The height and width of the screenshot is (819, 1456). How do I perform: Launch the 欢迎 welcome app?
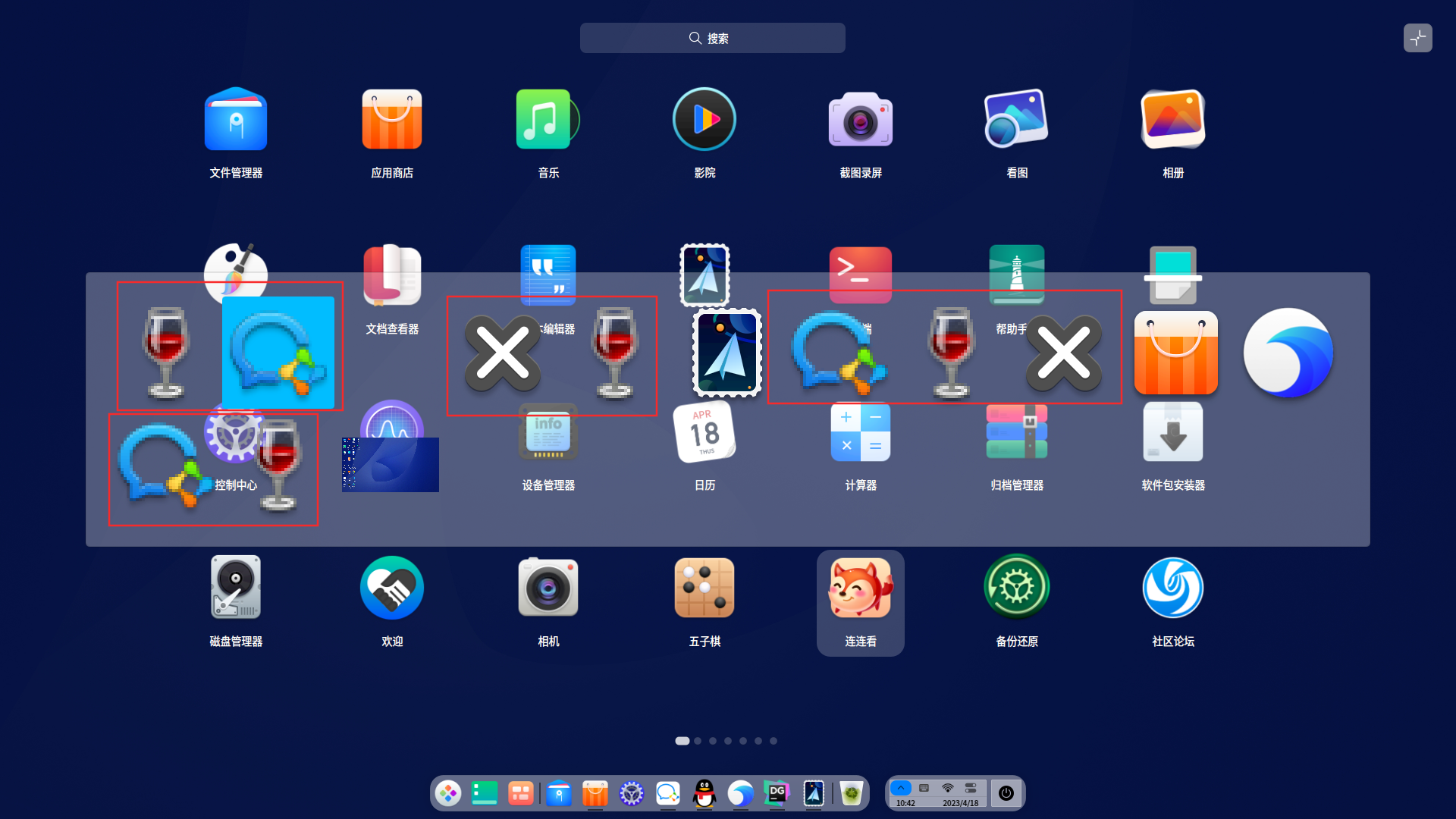(x=392, y=588)
